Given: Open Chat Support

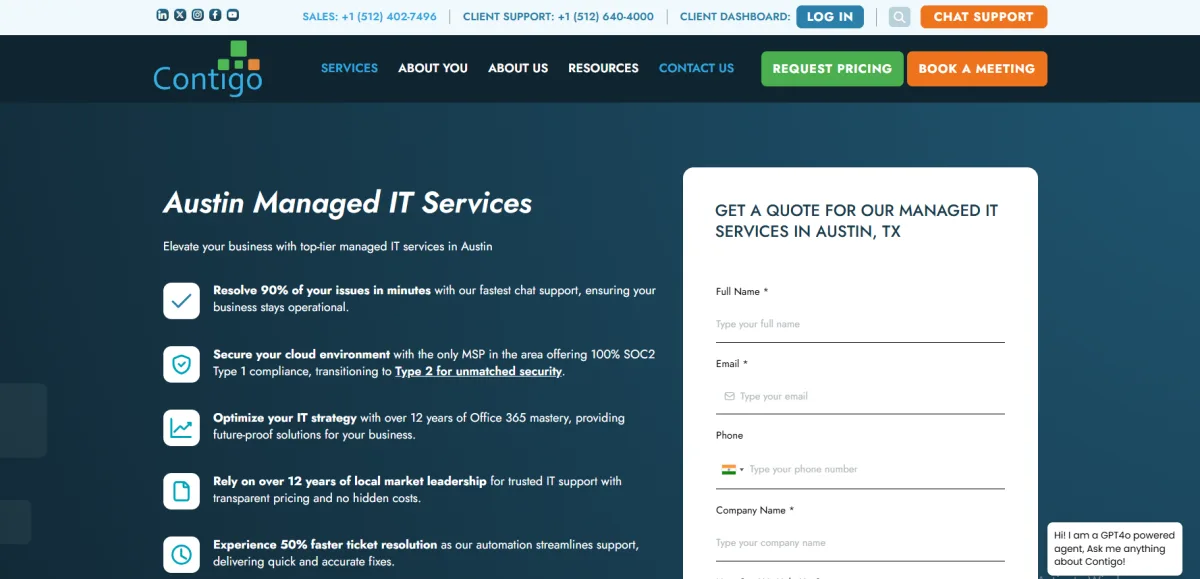Looking at the screenshot, I should point(984,16).
